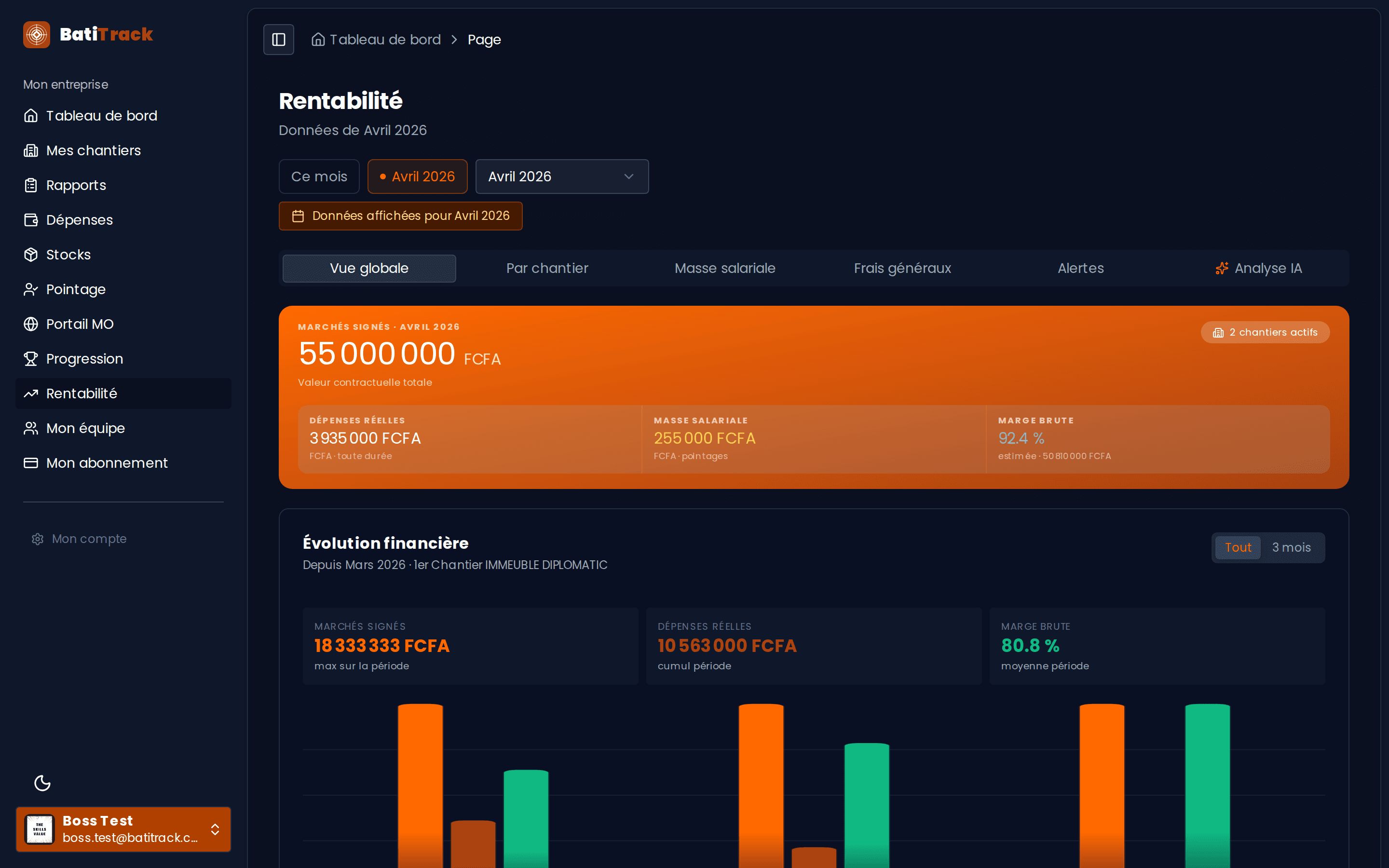This screenshot has height=868, width=1389.
Task: Open the Masse salariale tab
Action: (725, 269)
